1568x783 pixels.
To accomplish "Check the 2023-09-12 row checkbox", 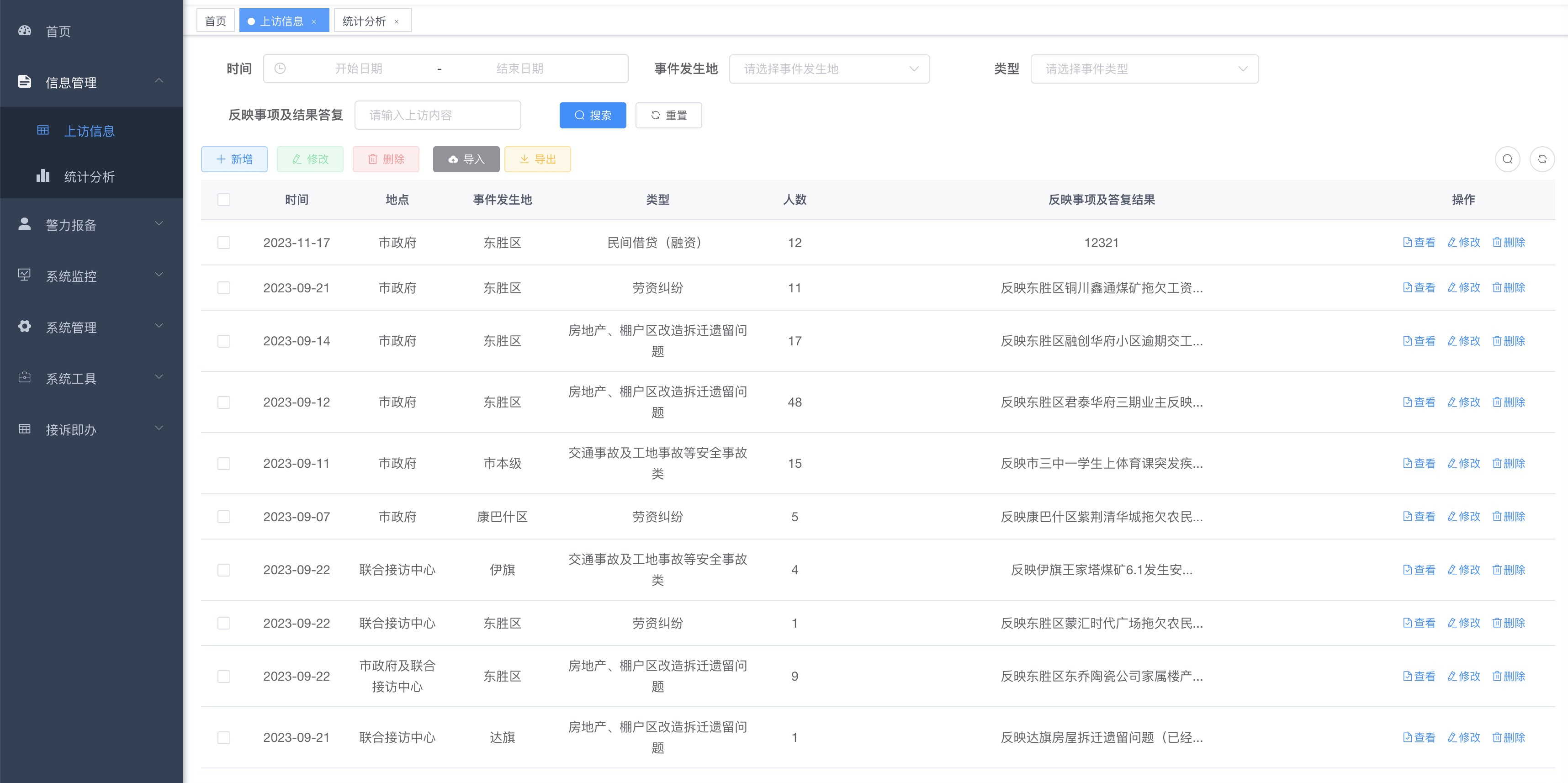I will point(224,402).
